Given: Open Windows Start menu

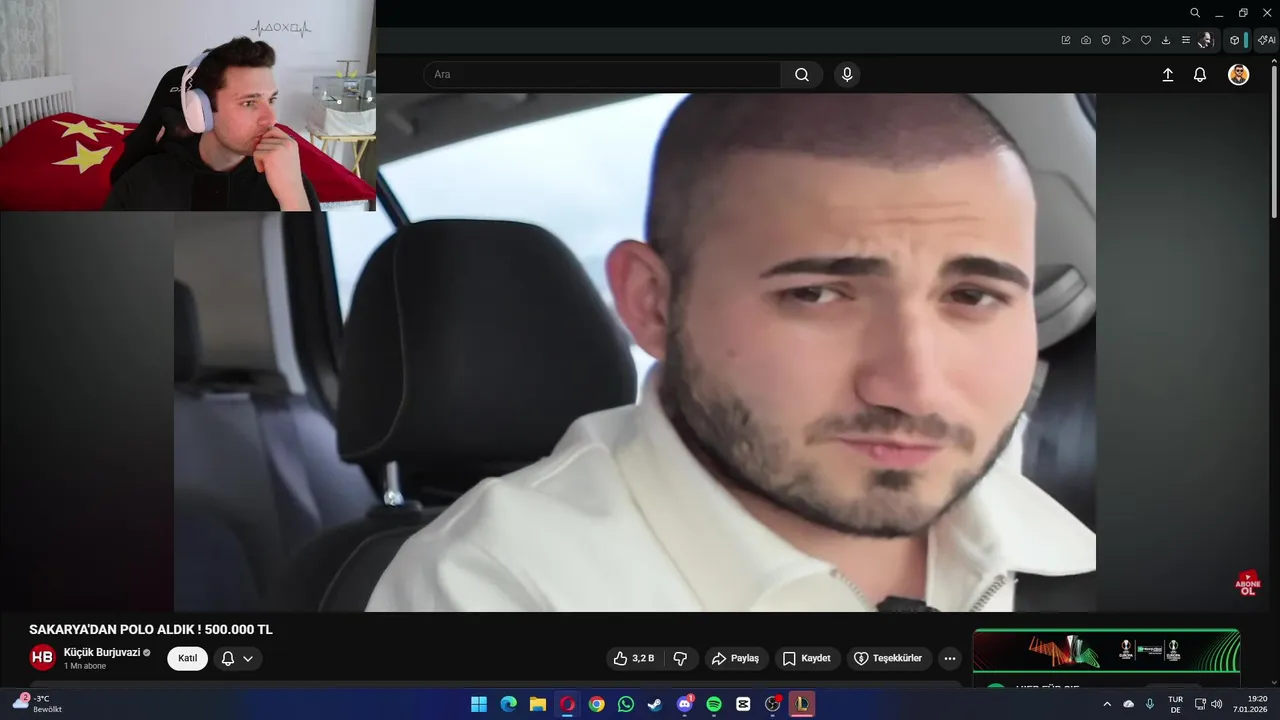Looking at the screenshot, I should 479,704.
